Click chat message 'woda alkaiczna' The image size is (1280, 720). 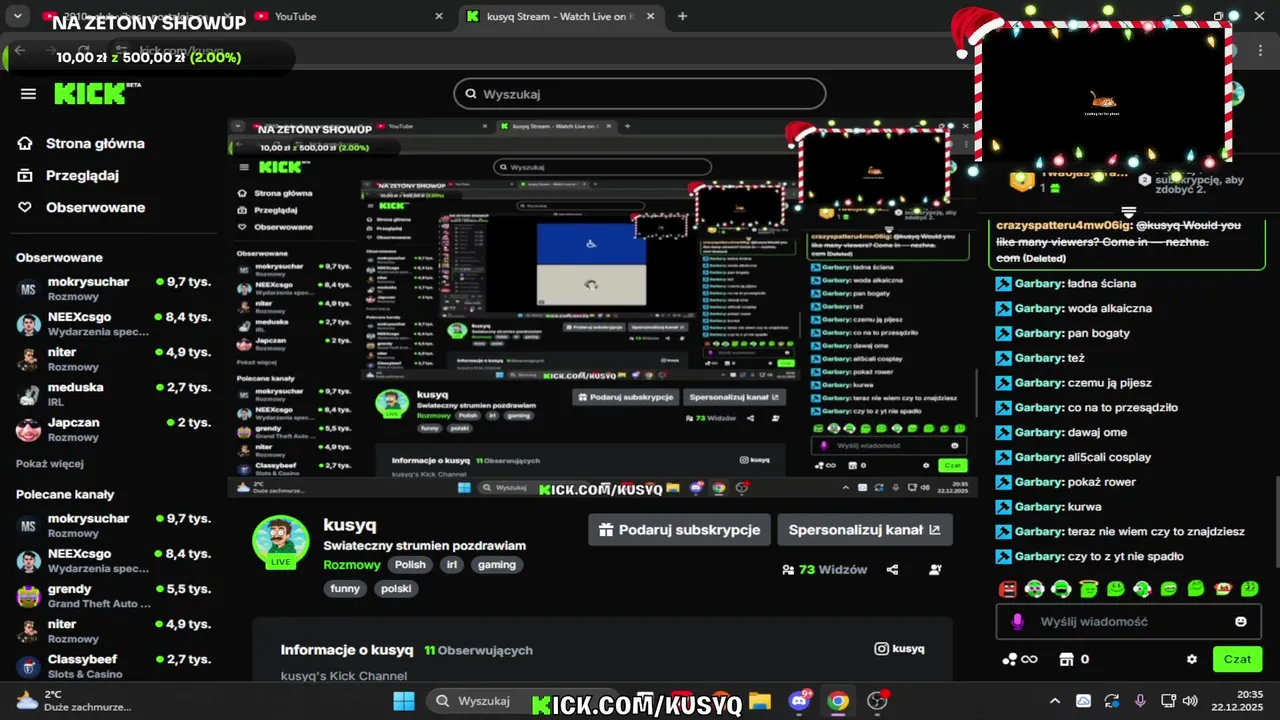1110,308
